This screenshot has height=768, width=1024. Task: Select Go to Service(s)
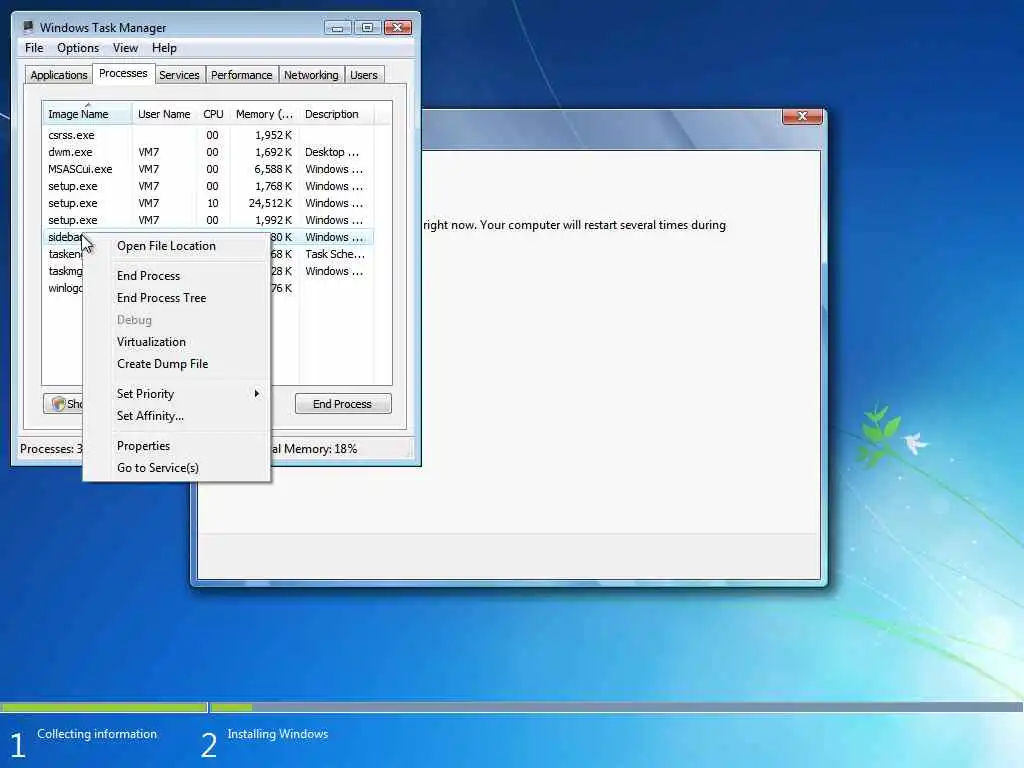point(177,468)
